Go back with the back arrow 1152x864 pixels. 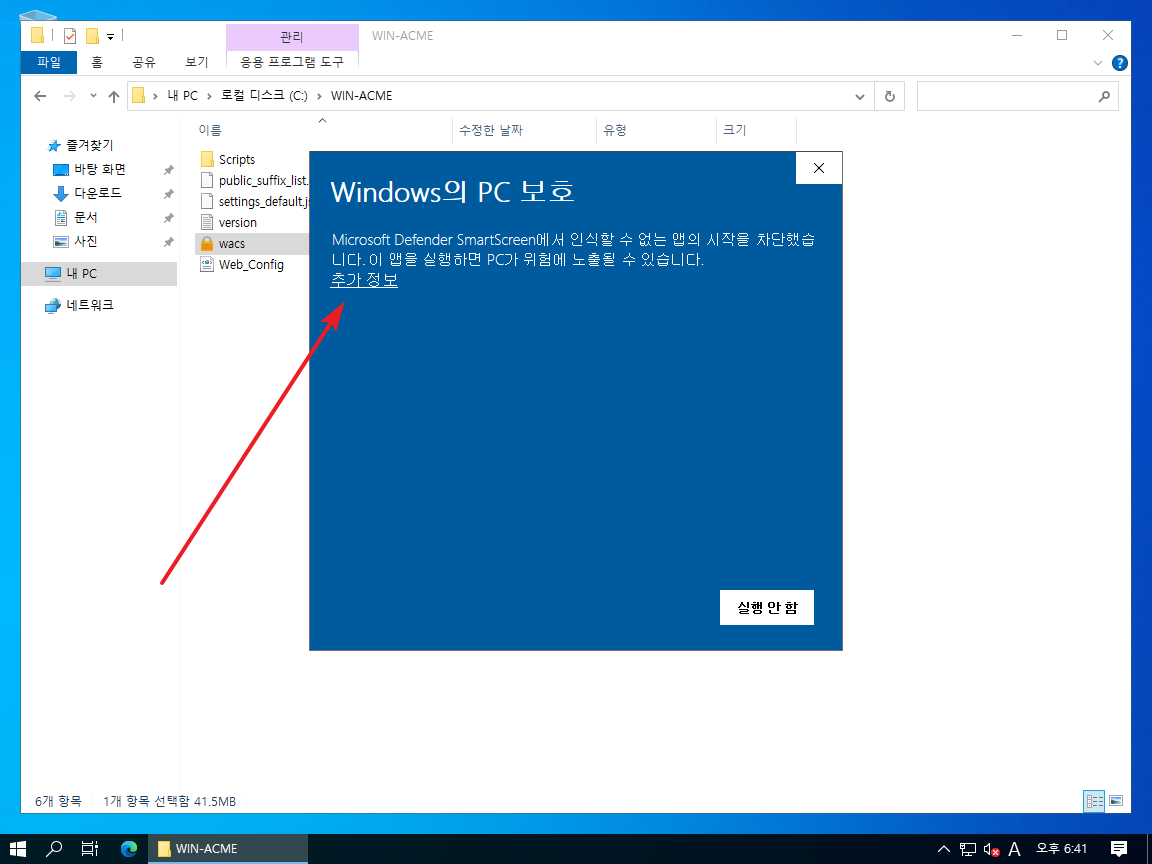(x=40, y=96)
